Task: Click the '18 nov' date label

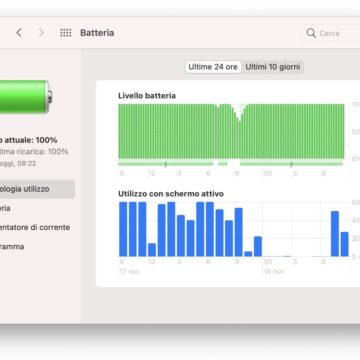Action: 274,272
